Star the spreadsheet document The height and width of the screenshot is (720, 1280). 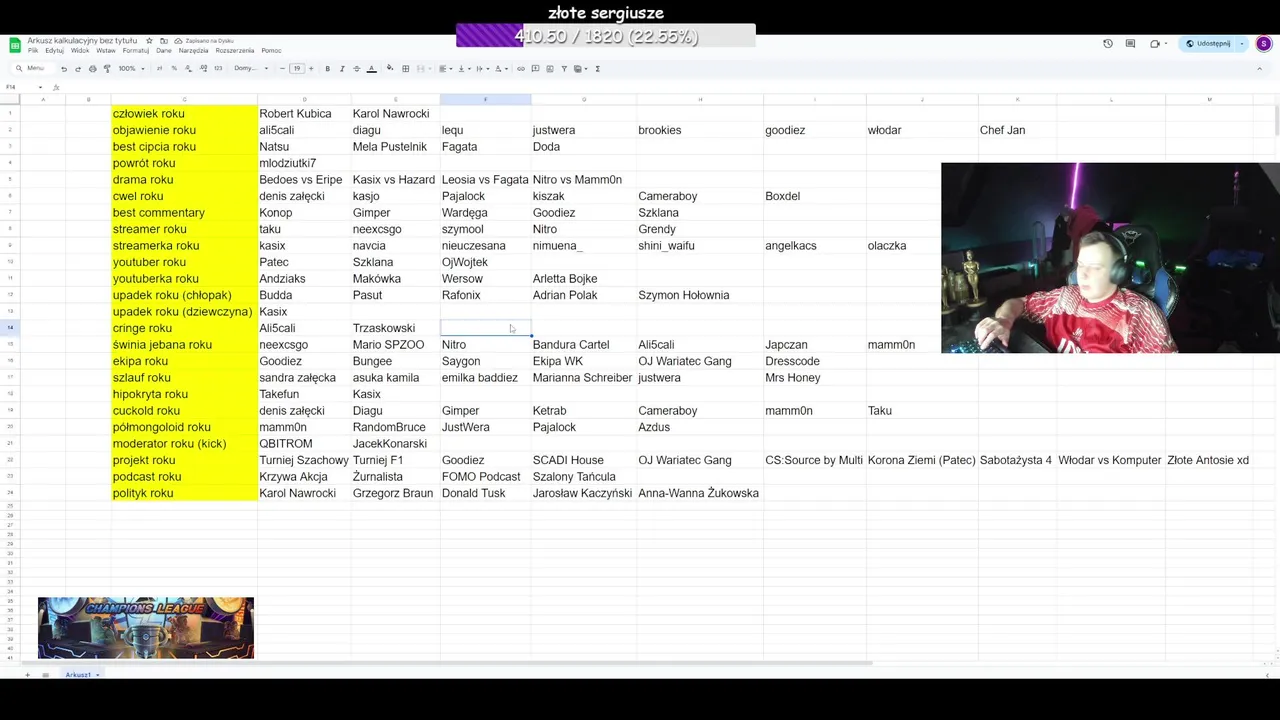(x=149, y=41)
